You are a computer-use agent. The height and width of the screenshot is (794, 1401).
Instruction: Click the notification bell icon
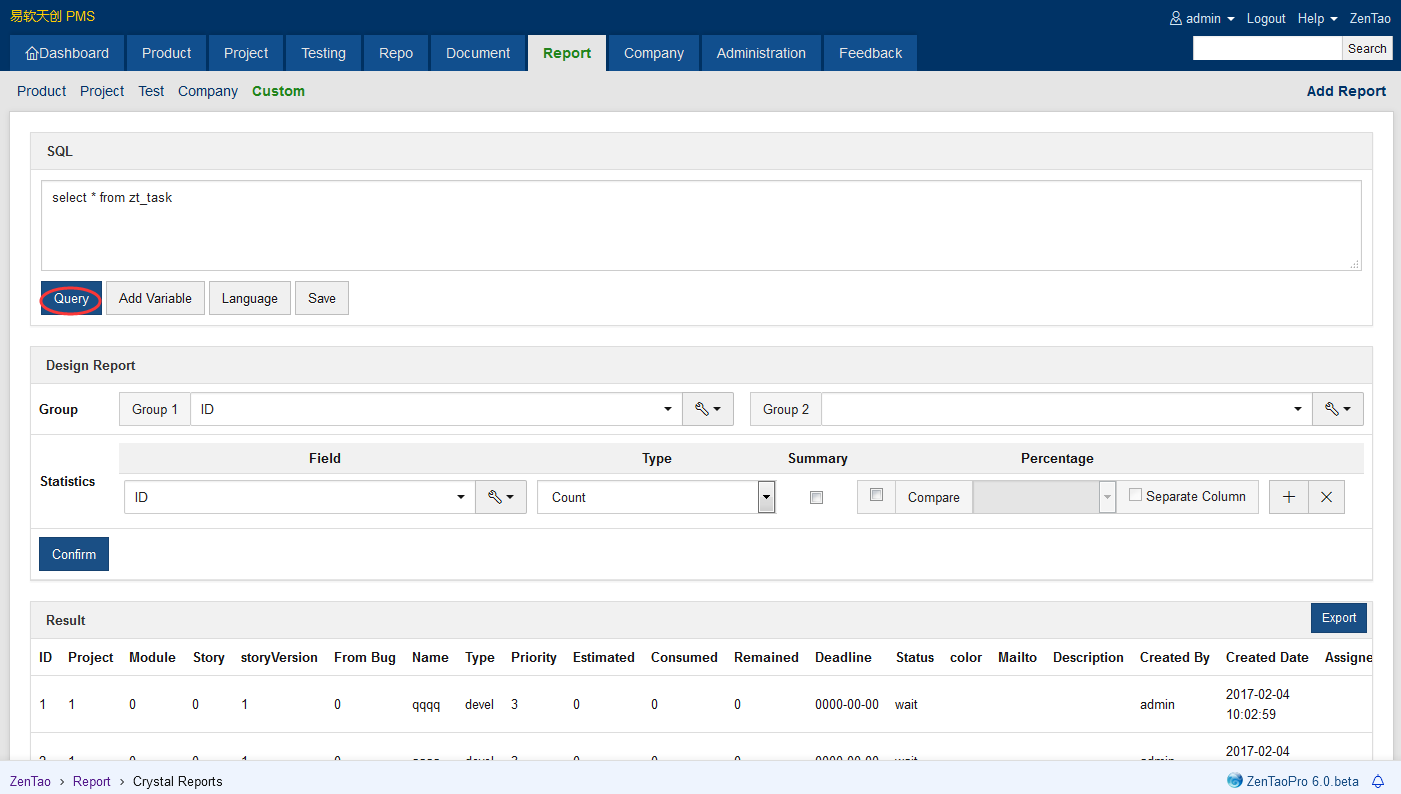coord(1378,781)
